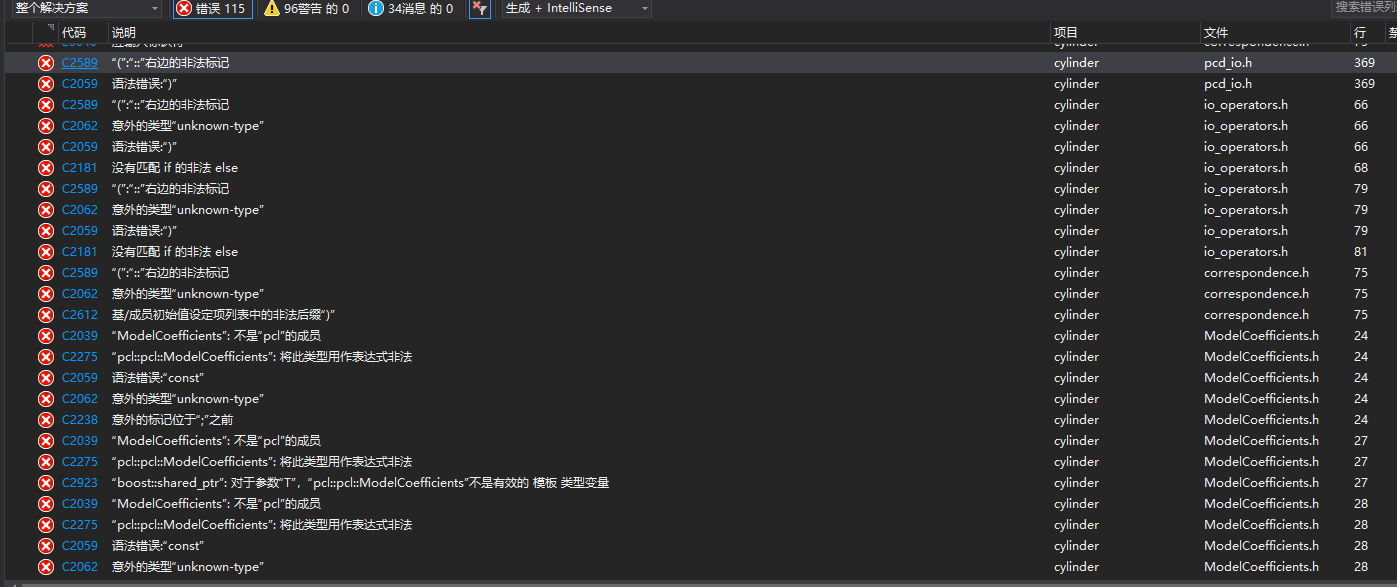
Task: Click error icon of C2589 correspondence.h row
Action: pos(46,273)
